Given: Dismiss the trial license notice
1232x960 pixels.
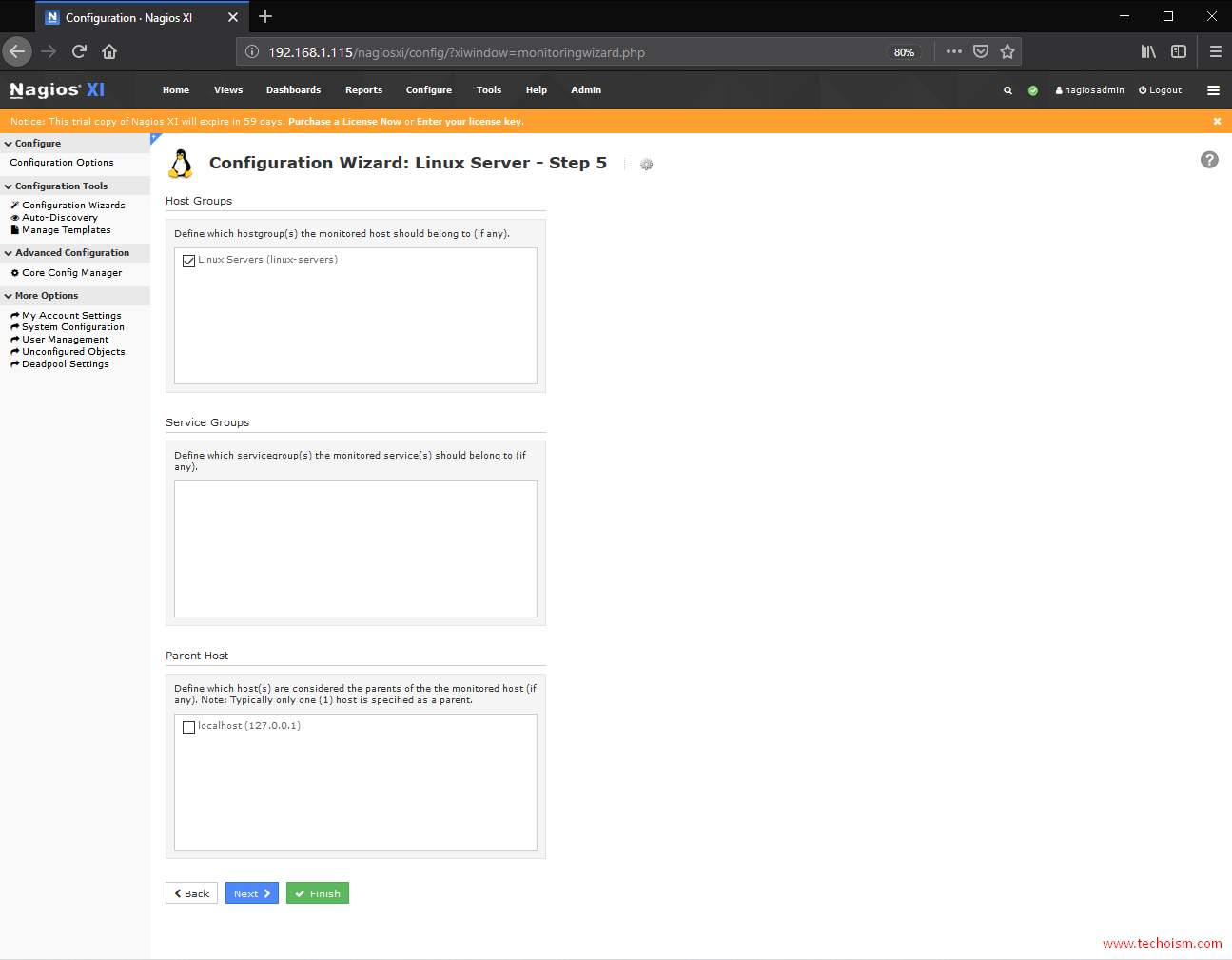Looking at the screenshot, I should (x=1217, y=121).
